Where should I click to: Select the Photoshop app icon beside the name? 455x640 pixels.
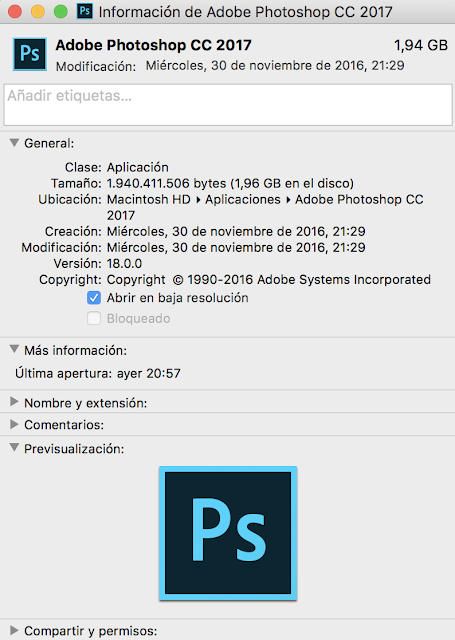(30, 54)
